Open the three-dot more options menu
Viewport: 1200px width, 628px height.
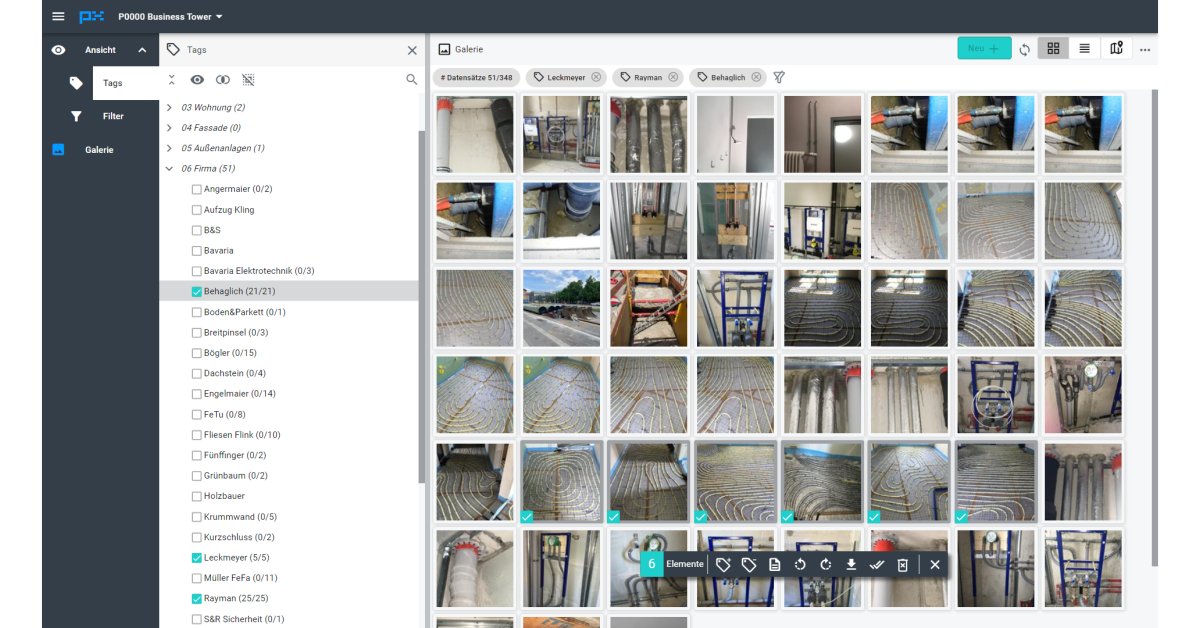click(1146, 49)
